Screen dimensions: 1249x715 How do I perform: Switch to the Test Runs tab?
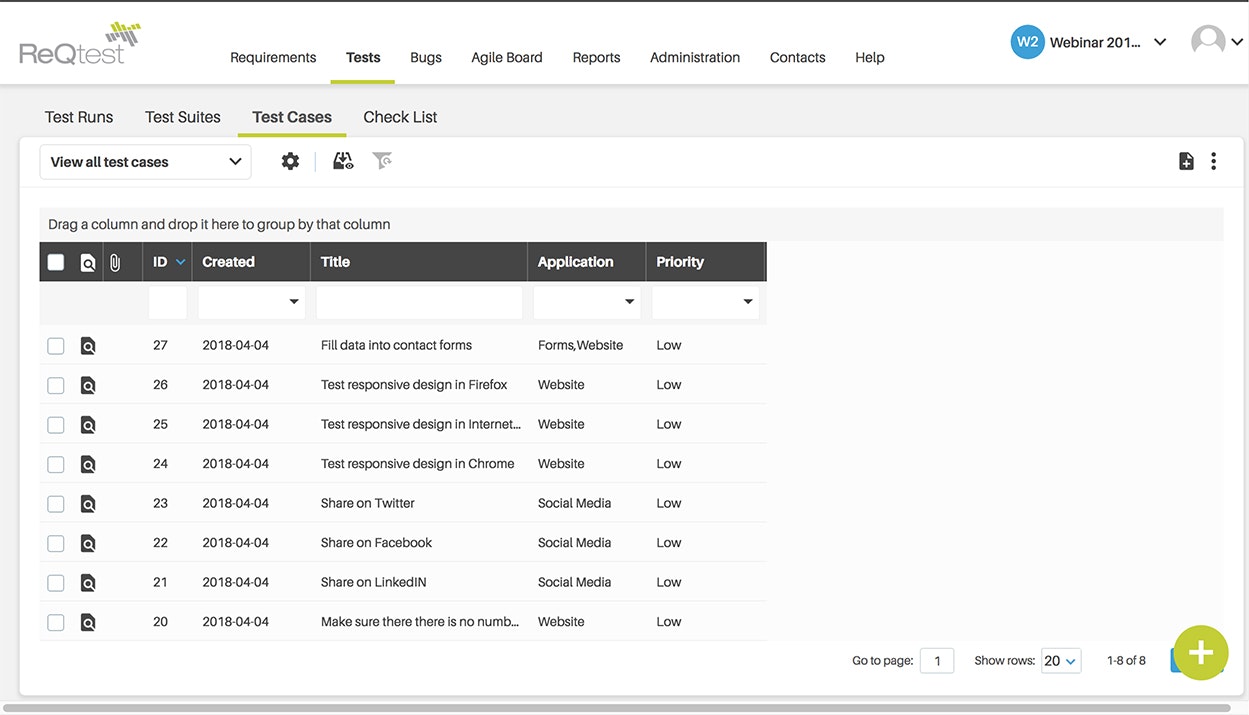tap(79, 117)
